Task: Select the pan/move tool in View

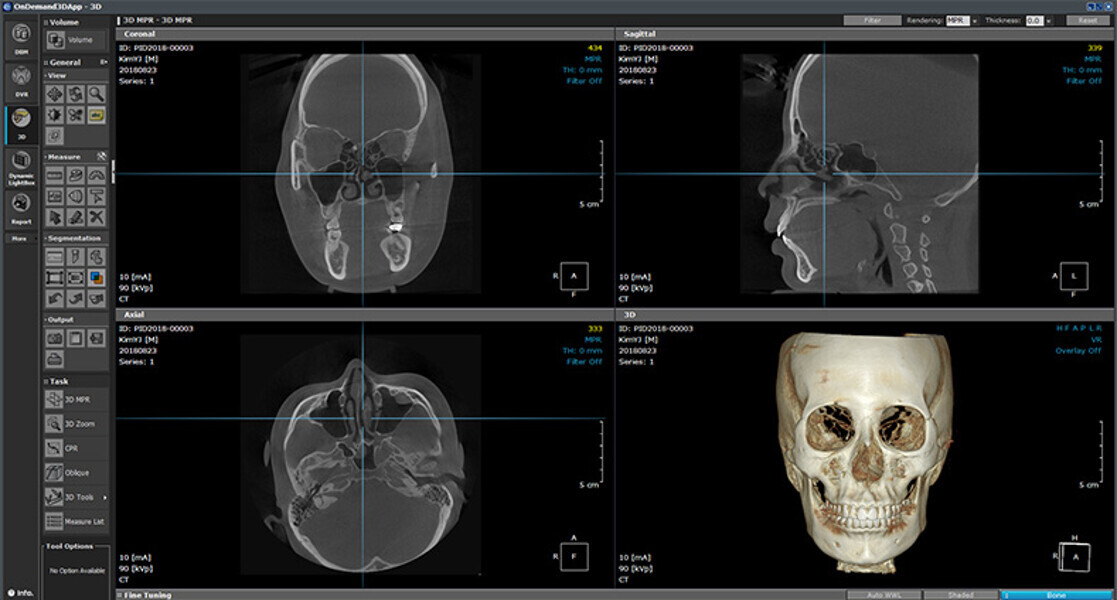Action: click(56, 94)
